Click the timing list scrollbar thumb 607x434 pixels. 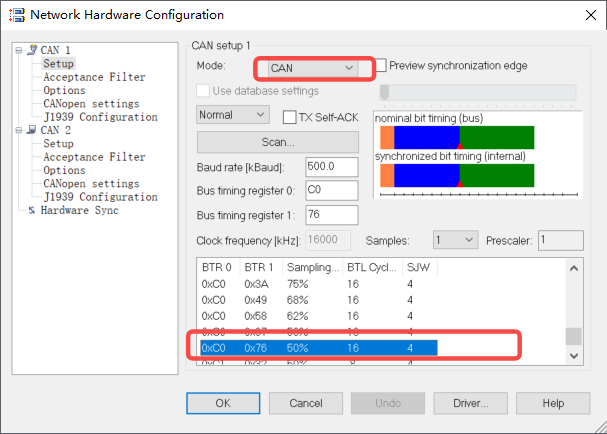[574, 336]
